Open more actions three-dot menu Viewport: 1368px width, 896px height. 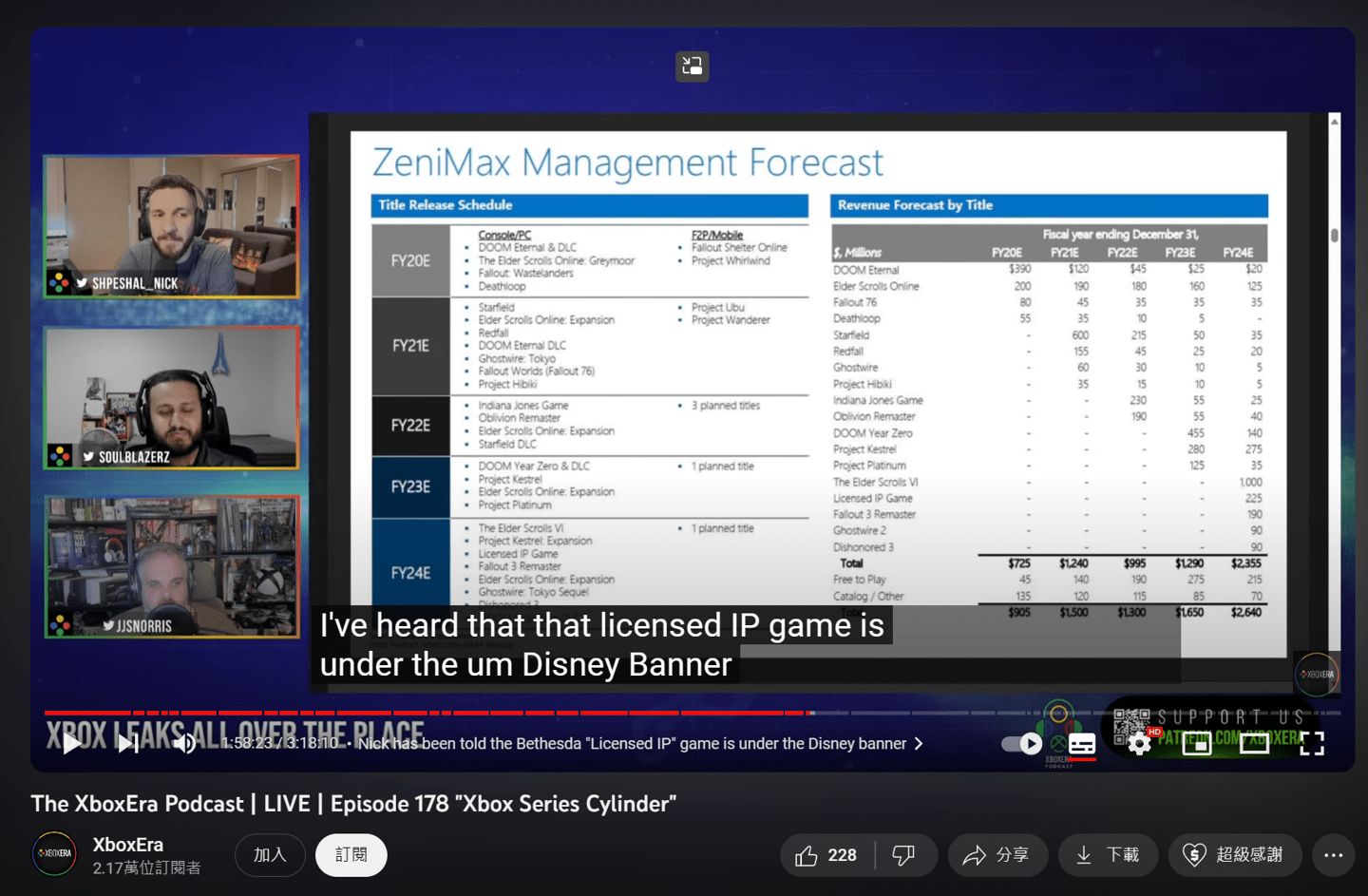coord(1333,855)
